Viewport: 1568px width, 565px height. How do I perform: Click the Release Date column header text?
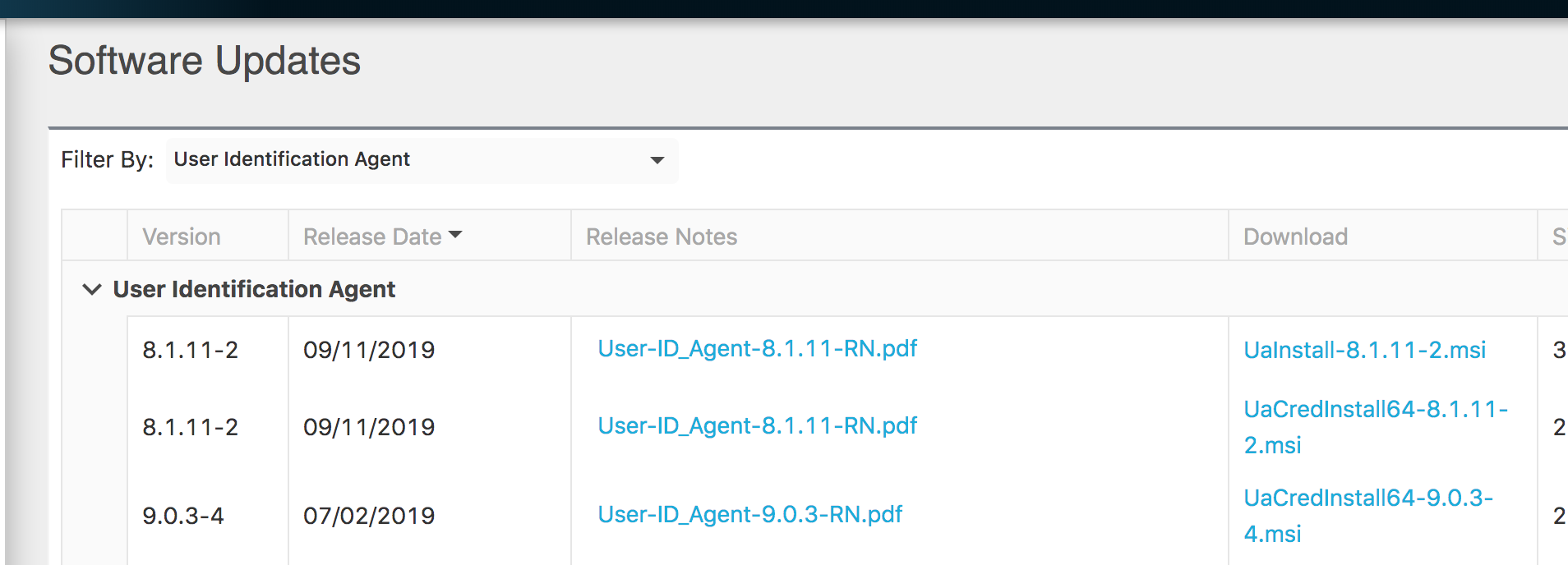click(x=371, y=237)
